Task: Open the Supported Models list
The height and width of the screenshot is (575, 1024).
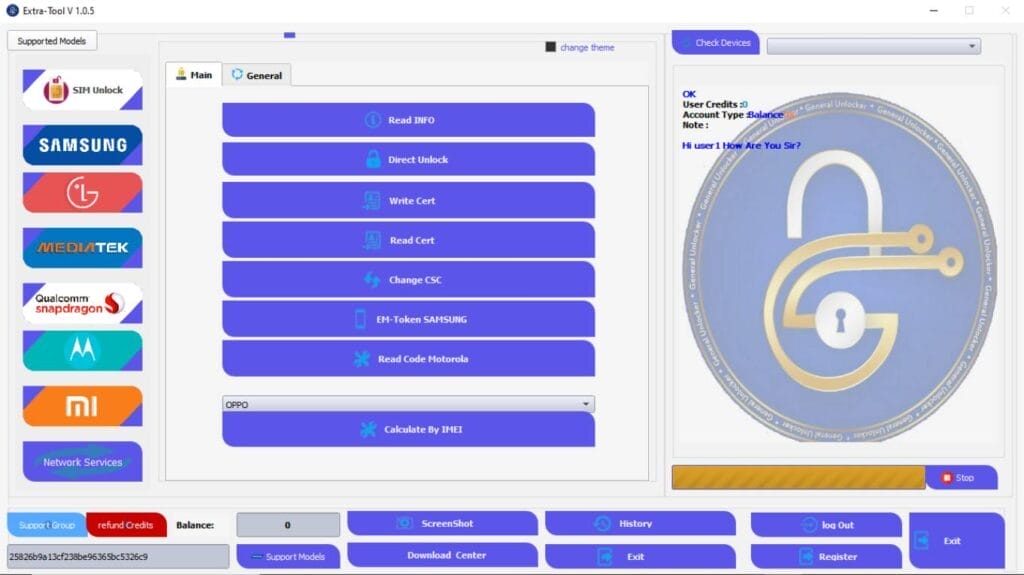Action: pos(52,41)
